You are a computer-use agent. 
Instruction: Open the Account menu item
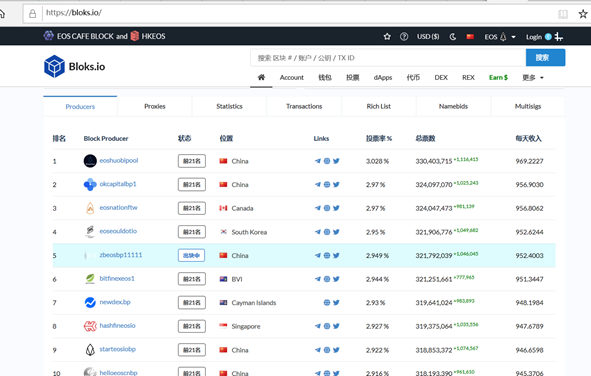tap(291, 77)
